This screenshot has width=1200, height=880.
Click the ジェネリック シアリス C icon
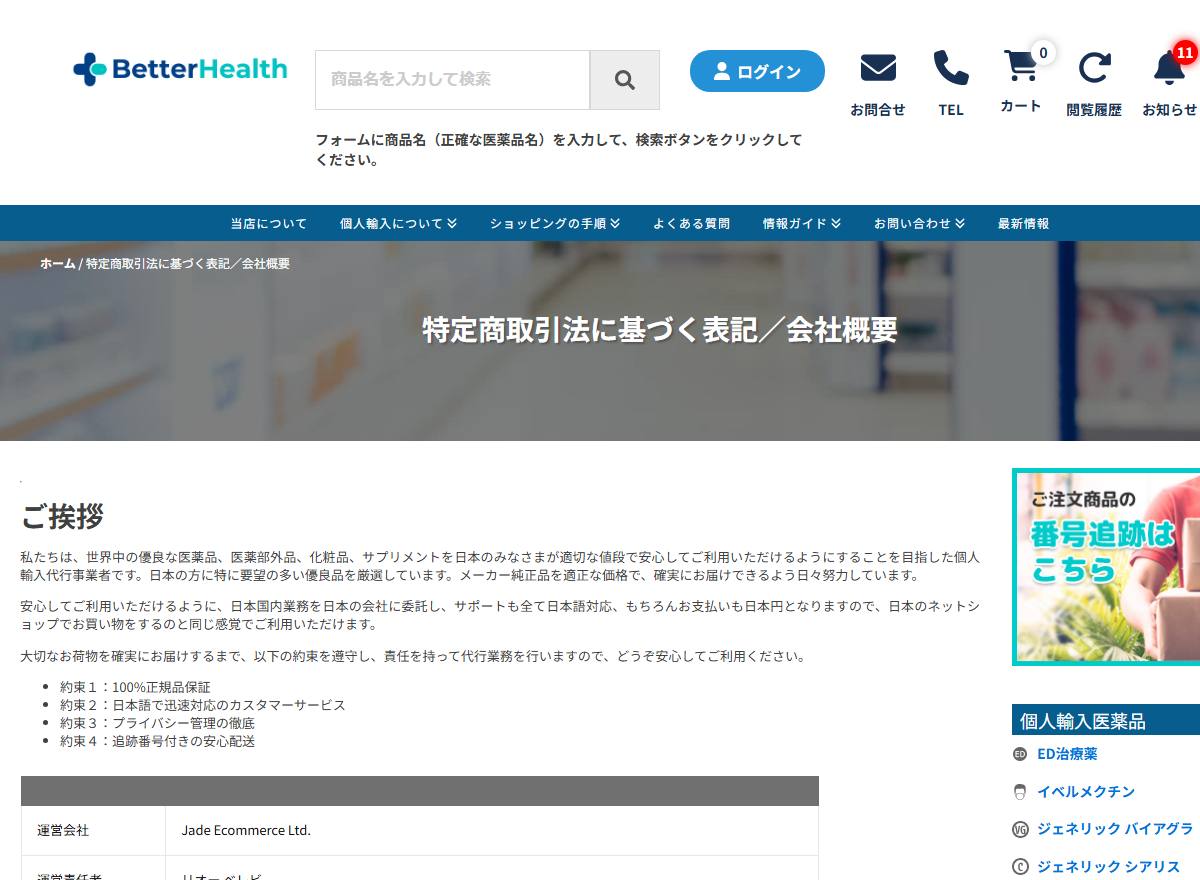click(x=1020, y=867)
